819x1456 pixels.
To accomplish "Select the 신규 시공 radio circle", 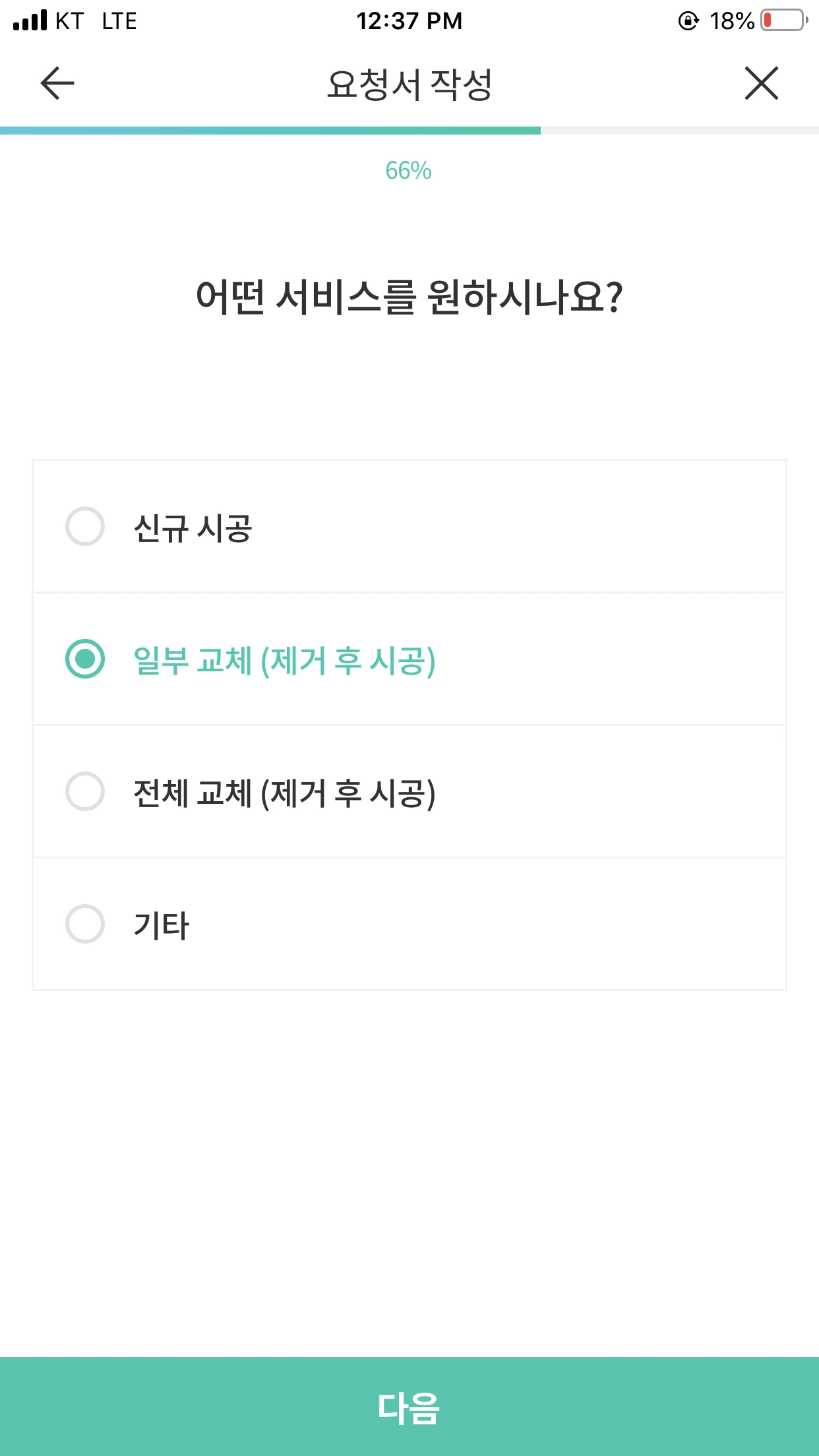I will point(85,526).
